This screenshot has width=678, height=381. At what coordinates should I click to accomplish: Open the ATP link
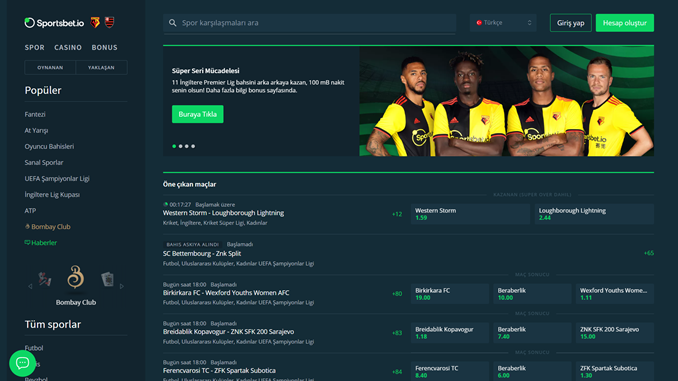pyautogui.click(x=30, y=211)
